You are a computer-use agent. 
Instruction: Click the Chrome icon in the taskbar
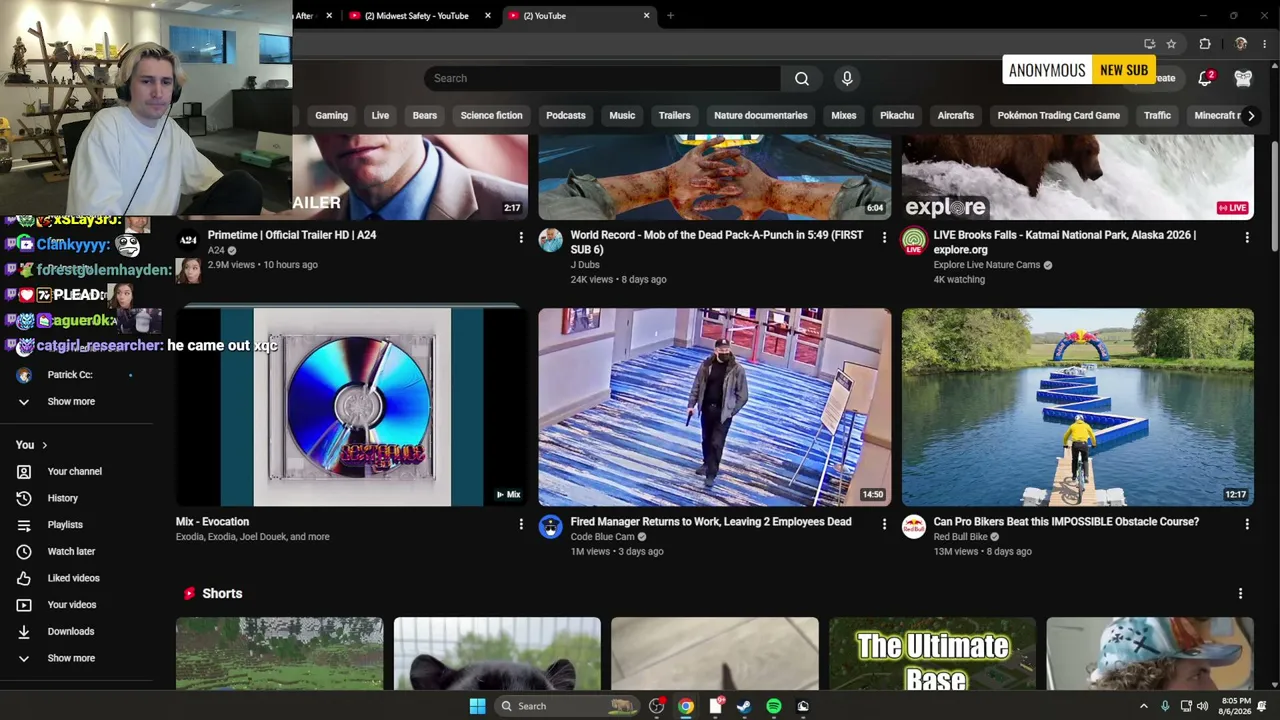click(x=686, y=706)
